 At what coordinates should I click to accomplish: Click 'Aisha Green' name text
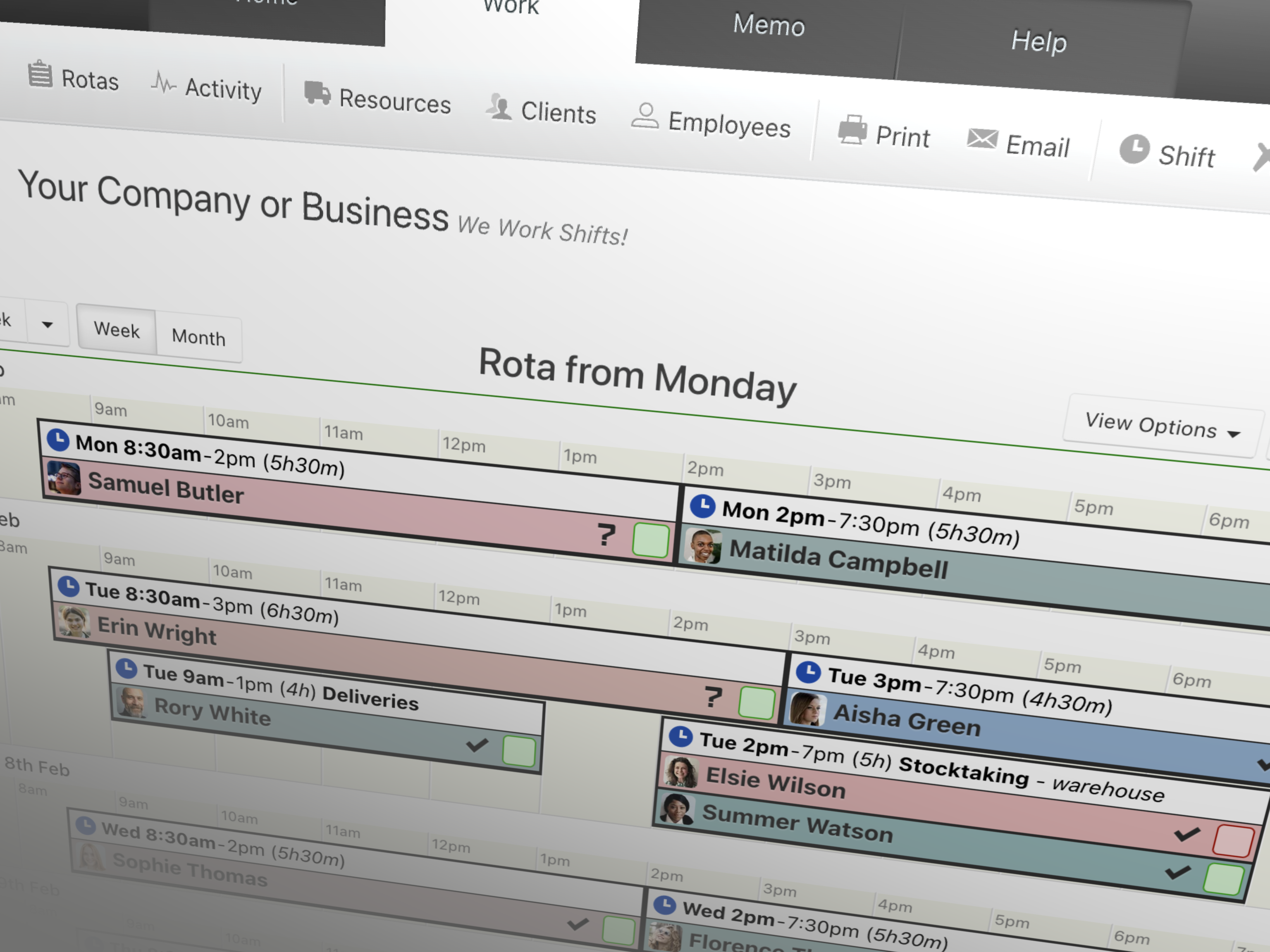coord(907,720)
